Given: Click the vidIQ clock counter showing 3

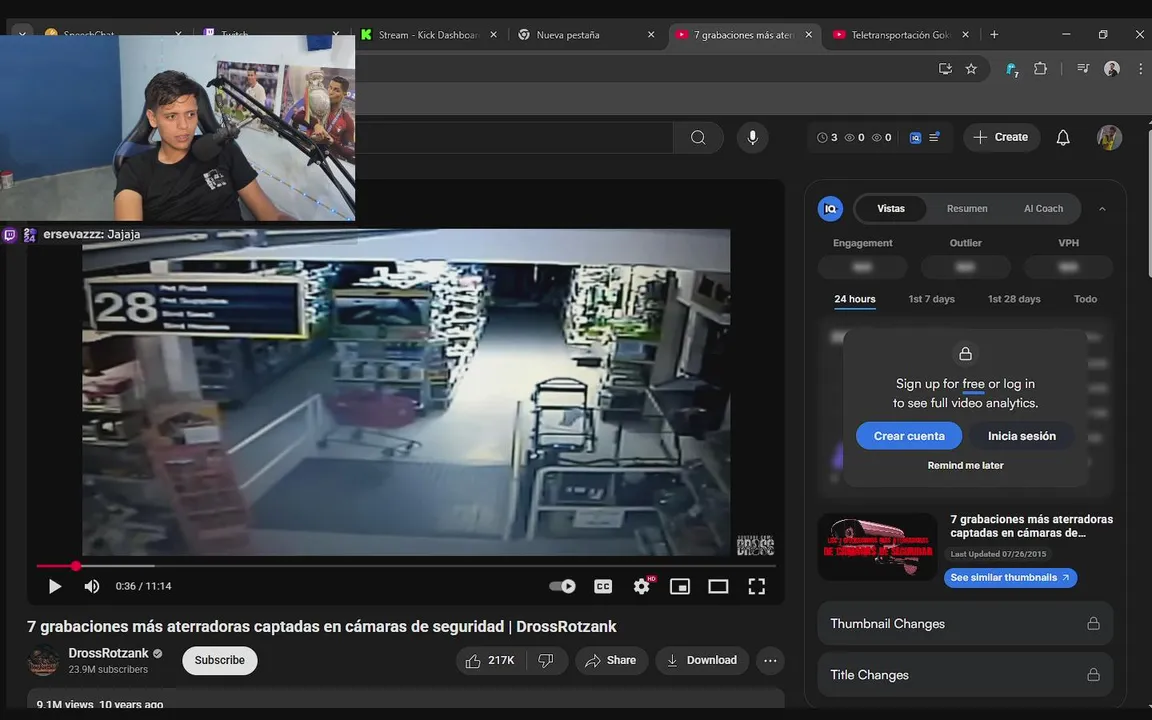Looking at the screenshot, I should pyautogui.click(x=827, y=137).
